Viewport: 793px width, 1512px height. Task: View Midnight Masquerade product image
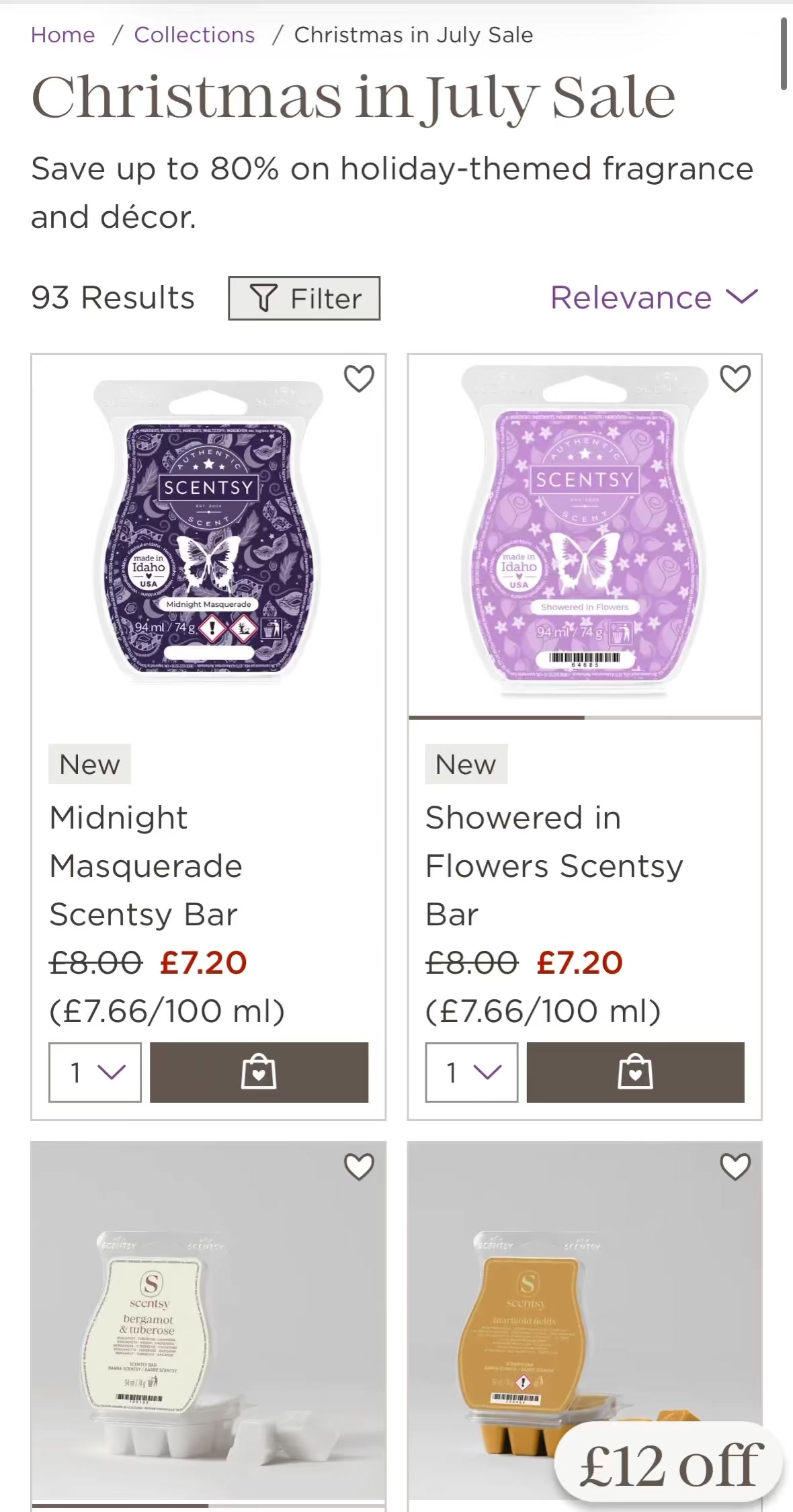pyautogui.click(x=208, y=531)
